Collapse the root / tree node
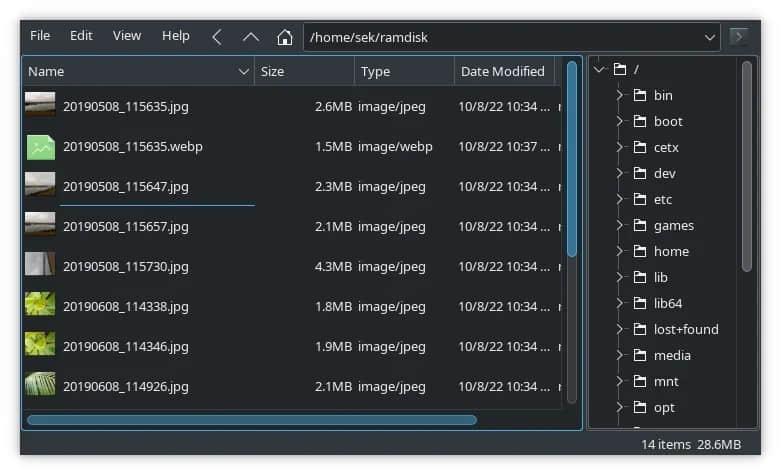Image resolution: width=781 pixels, height=475 pixels. (600, 70)
